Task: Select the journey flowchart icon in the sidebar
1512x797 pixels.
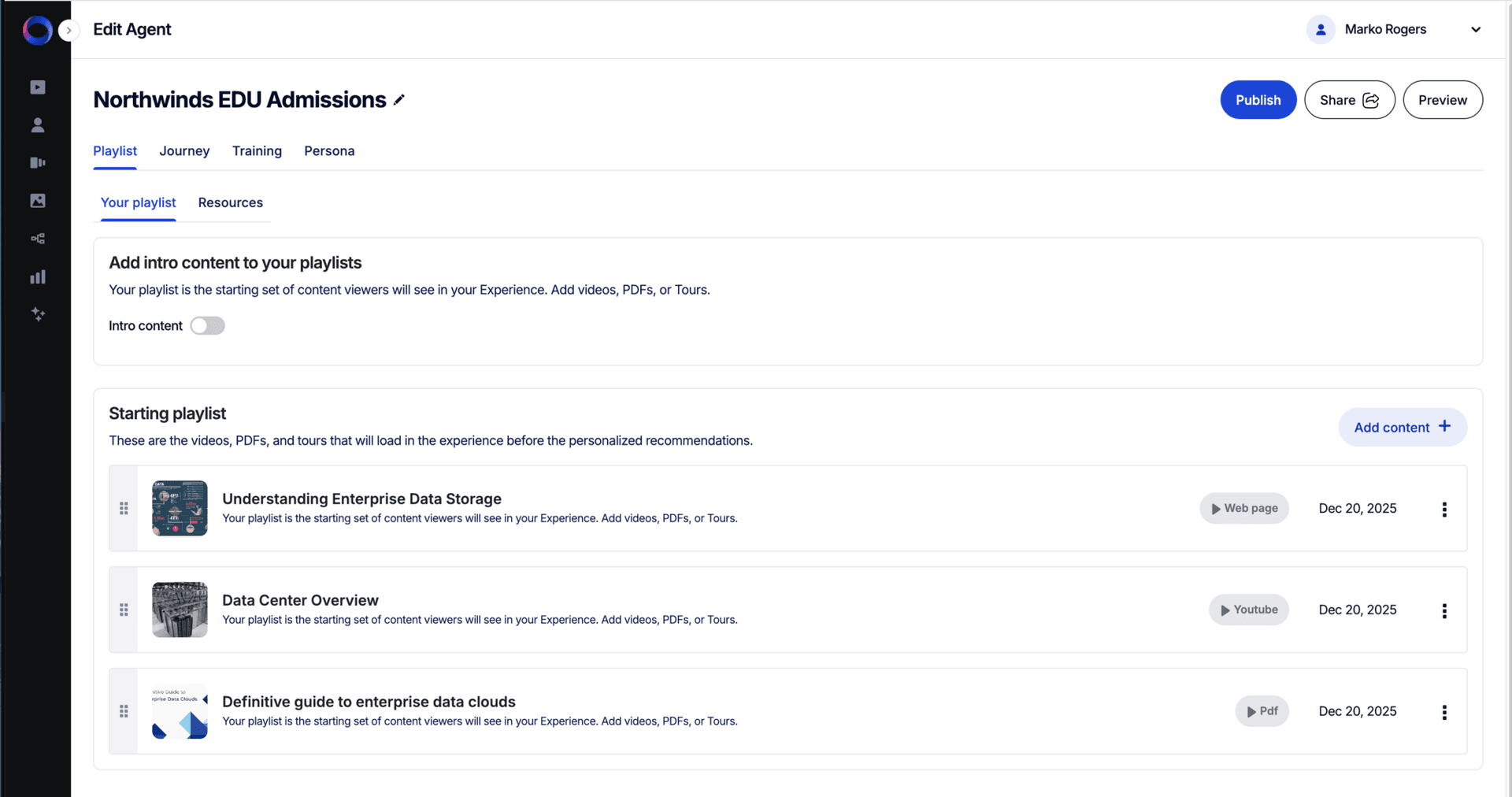Action: [x=37, y=238]
